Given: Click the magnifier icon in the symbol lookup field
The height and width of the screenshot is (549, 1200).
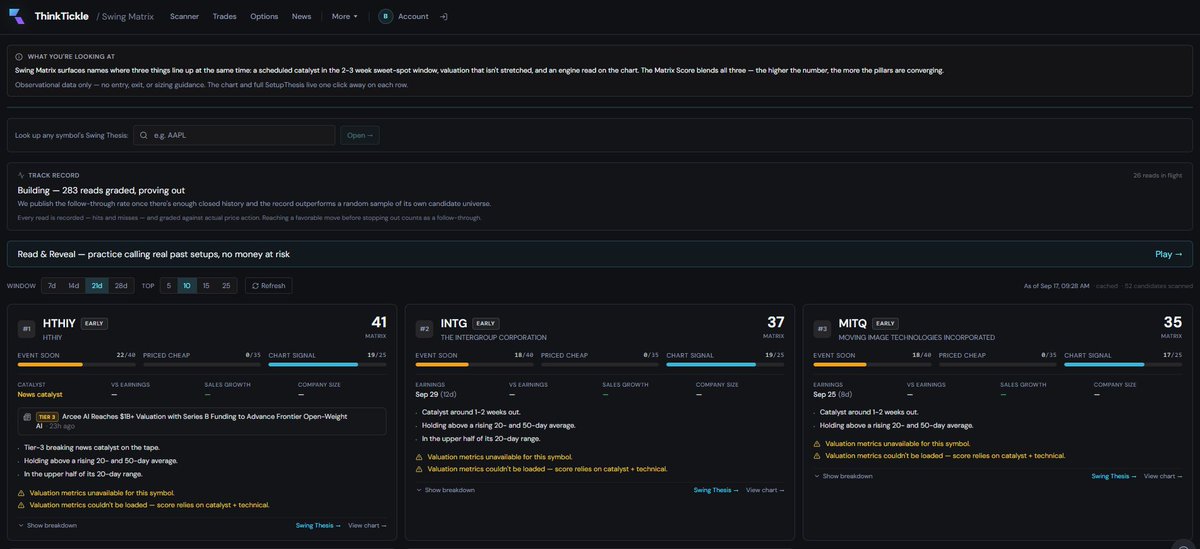Looking at the screenshot, I should point(145,135).
